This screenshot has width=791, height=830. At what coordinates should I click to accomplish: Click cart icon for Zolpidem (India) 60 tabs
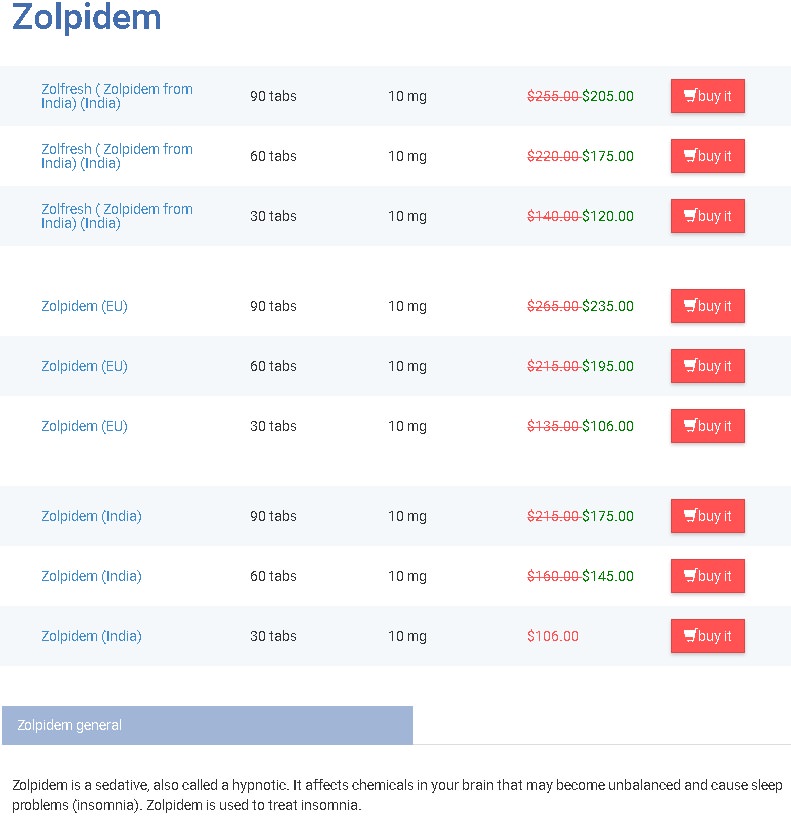(x=690, y=576)
